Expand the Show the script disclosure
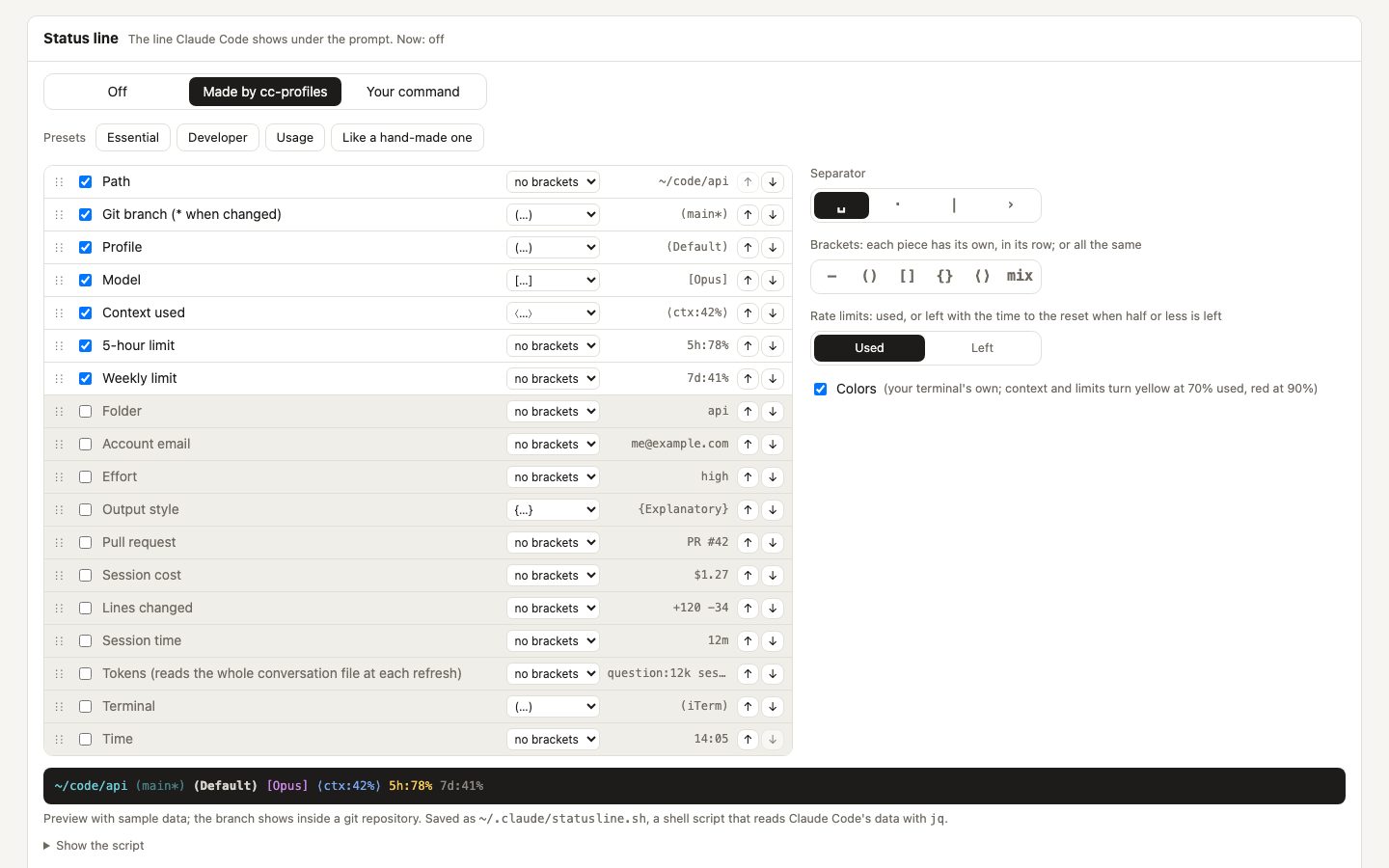The height and width of the screenshot is (868, 1389). [94, 846]
